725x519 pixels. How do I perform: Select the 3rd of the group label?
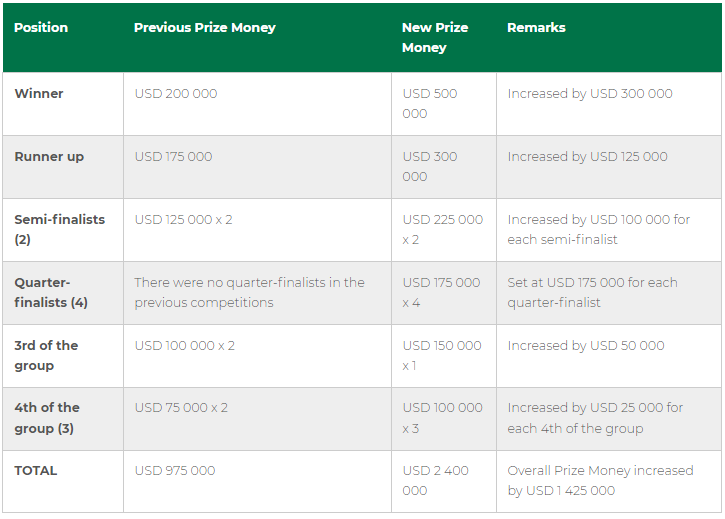46,355
